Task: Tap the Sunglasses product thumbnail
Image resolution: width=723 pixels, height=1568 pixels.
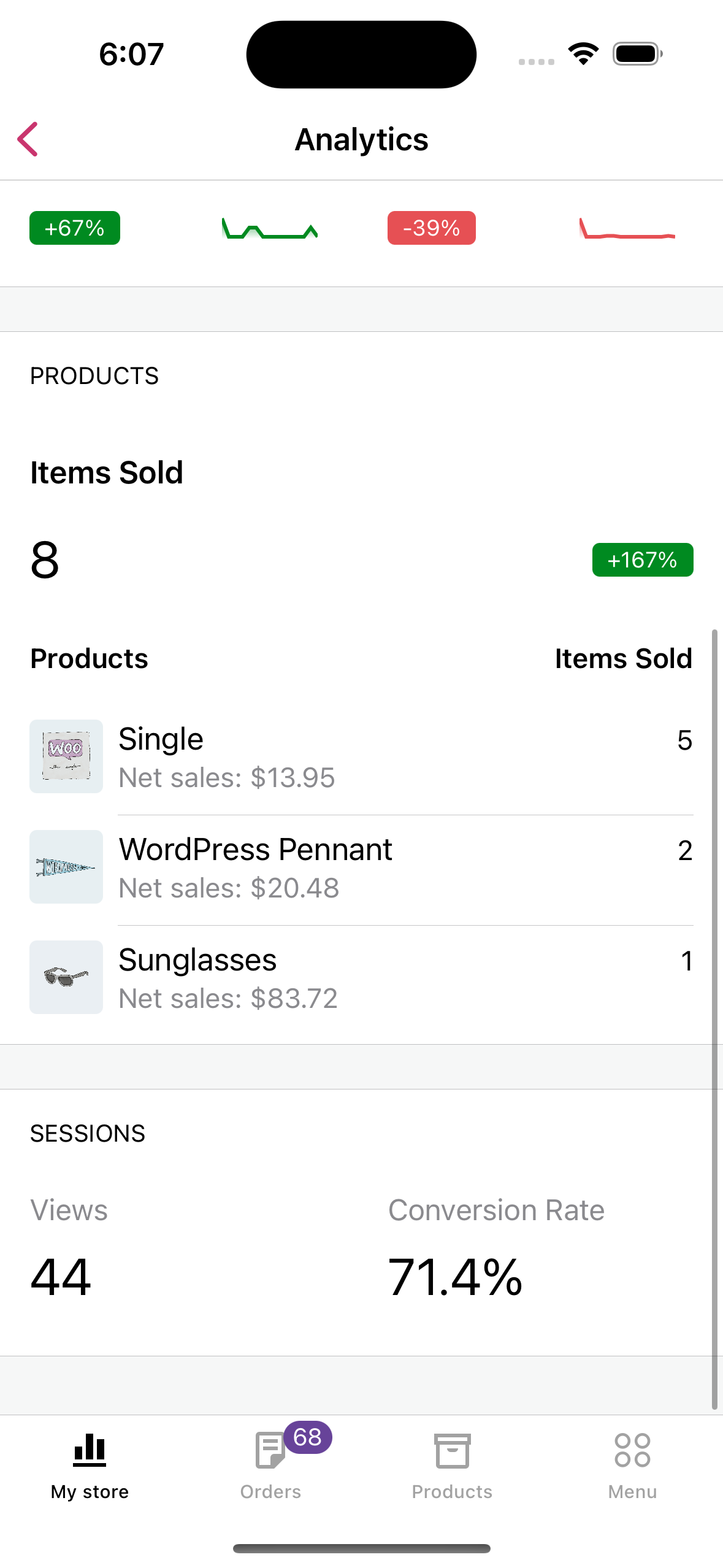Action: (x=66, y=977)
